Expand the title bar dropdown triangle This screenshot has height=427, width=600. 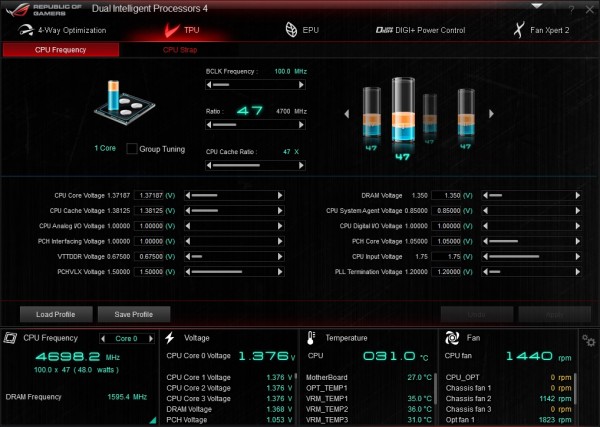[x=537, y=6]
